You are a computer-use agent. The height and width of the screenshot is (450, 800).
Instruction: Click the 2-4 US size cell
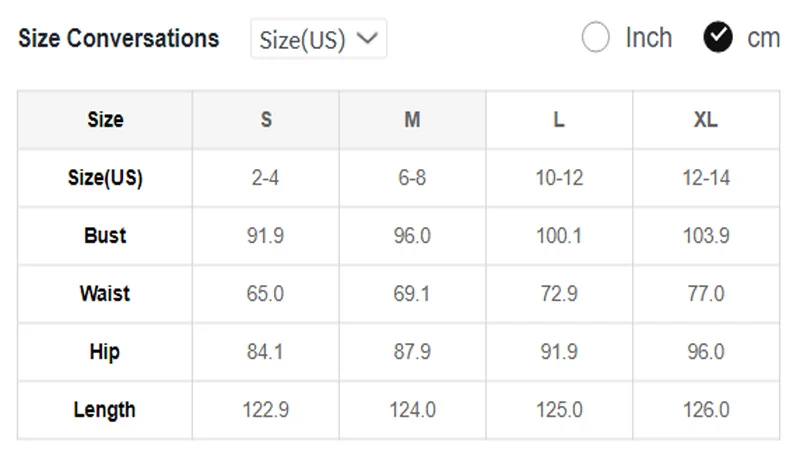pyautogui.click(x=266, y=178)
